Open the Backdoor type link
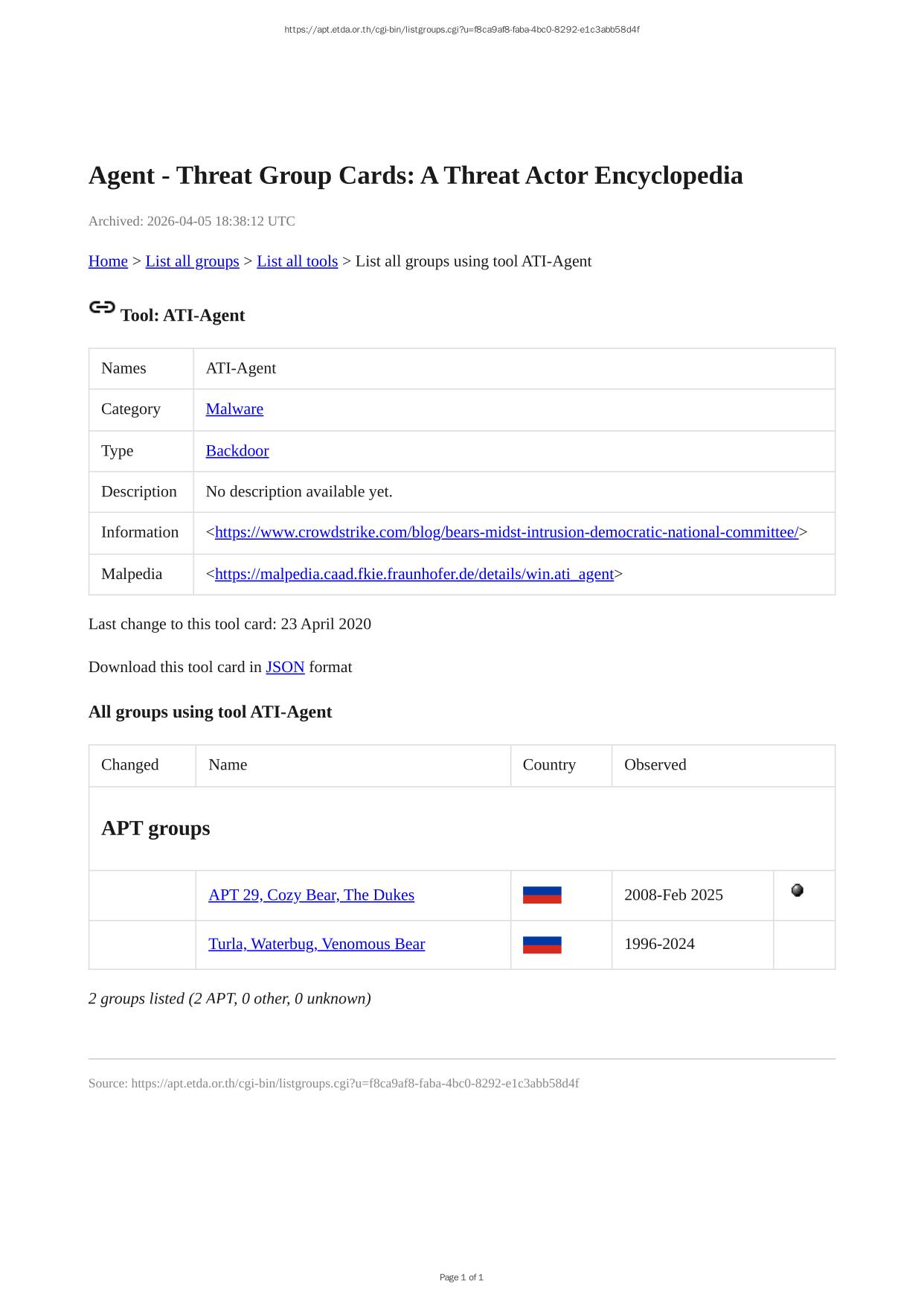This screenshot has width=924, height=1307. coord(237,451)
